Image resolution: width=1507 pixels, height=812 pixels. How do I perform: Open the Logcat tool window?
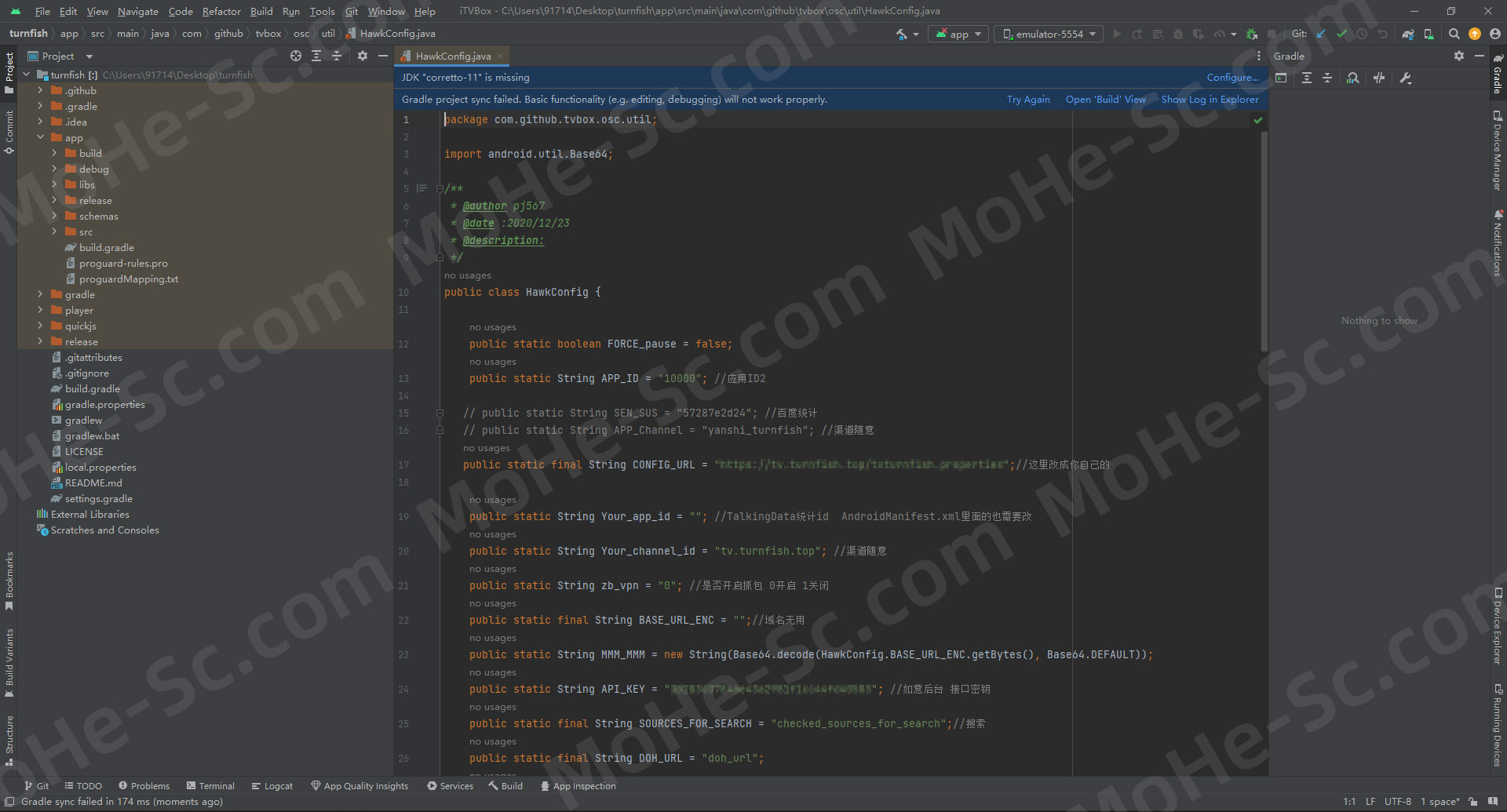pyautogui.click(x=272, y=785)
